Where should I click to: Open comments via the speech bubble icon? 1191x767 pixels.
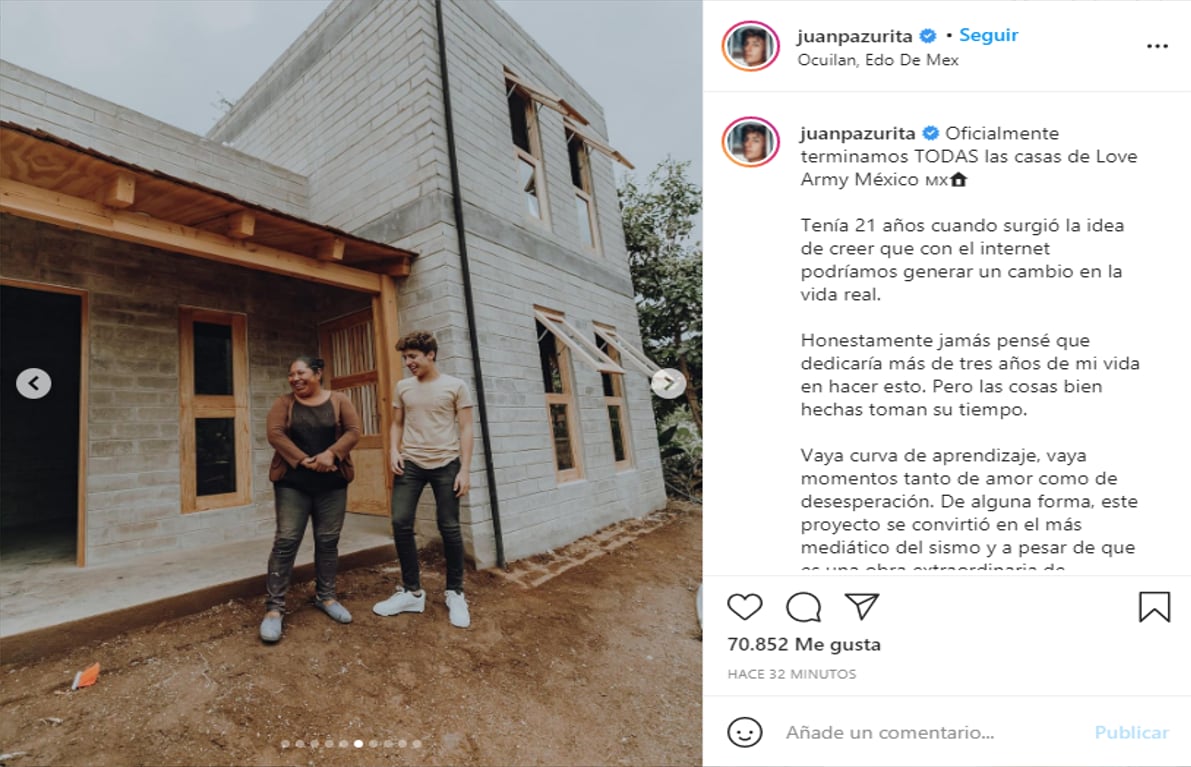coord(804,608)
